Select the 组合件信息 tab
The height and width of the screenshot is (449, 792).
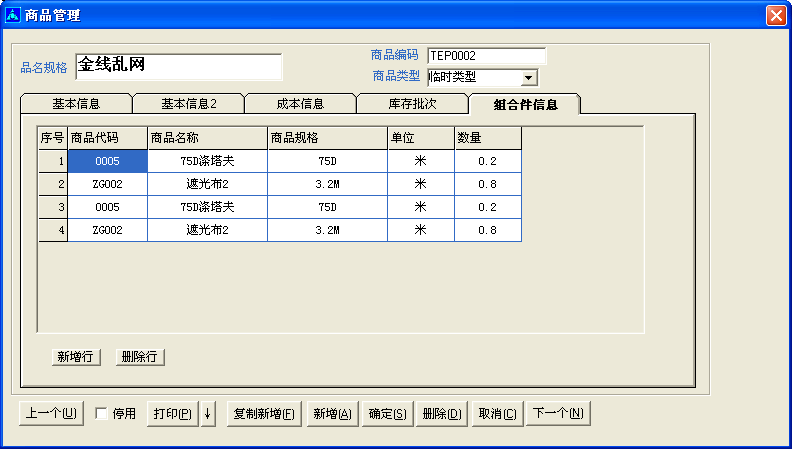[x=525, y=104]
